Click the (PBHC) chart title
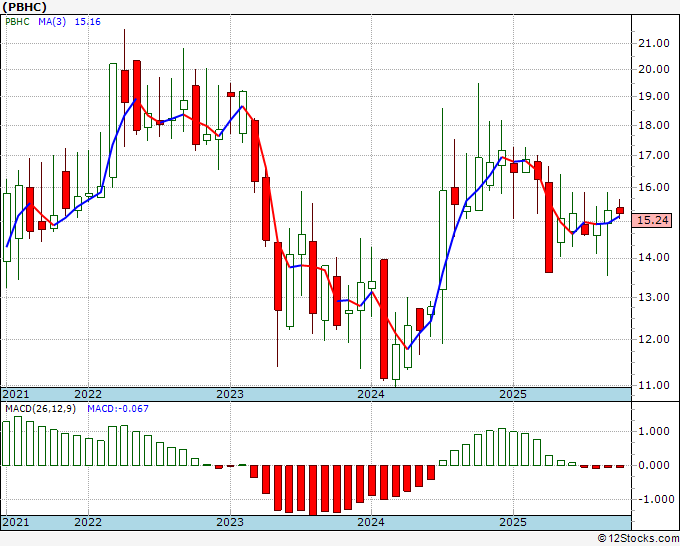Viewport: 680px width, 546px height. click(x=24, y=7)
